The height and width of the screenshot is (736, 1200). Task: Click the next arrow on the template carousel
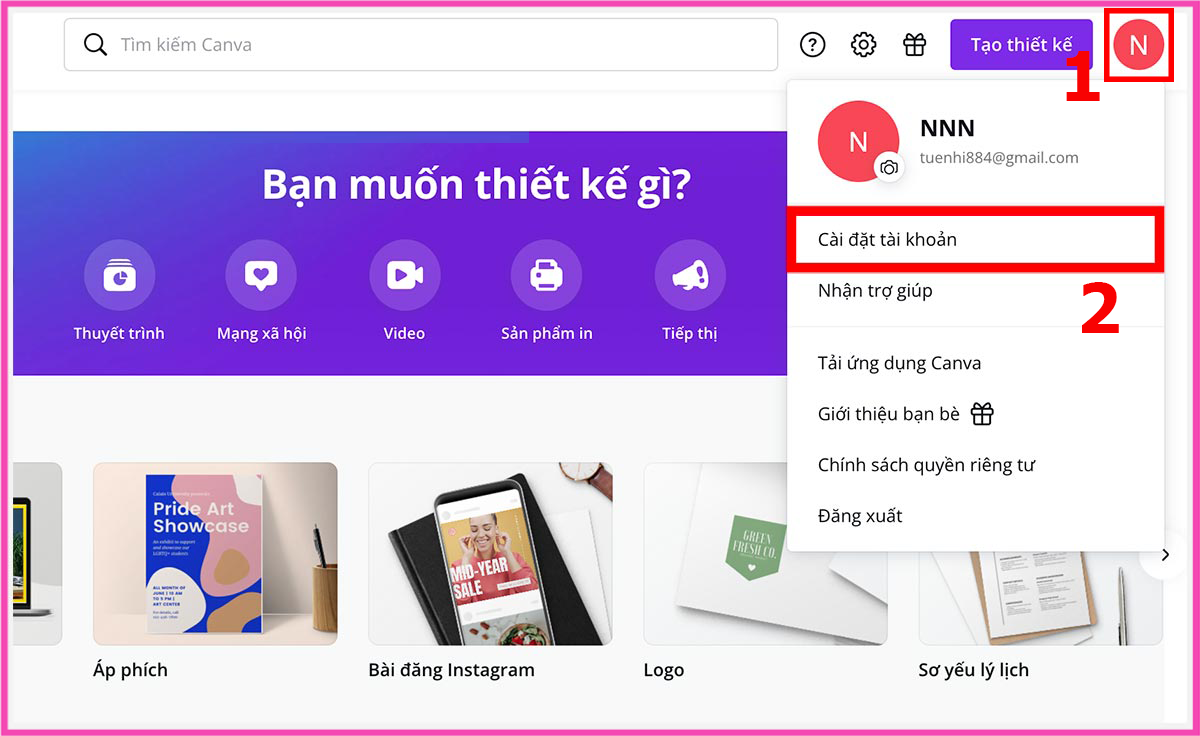tap(1164, 554)
